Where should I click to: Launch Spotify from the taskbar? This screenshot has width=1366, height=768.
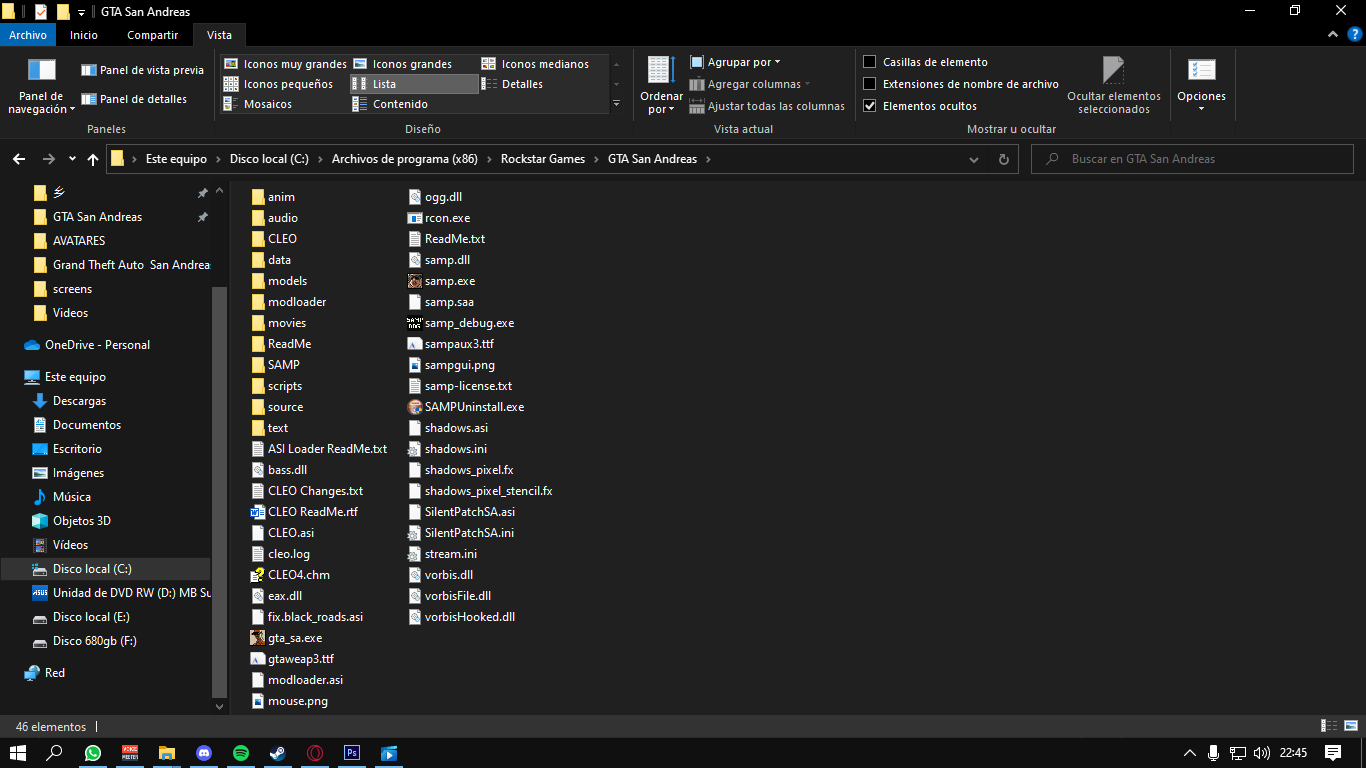tap(241, 753)
